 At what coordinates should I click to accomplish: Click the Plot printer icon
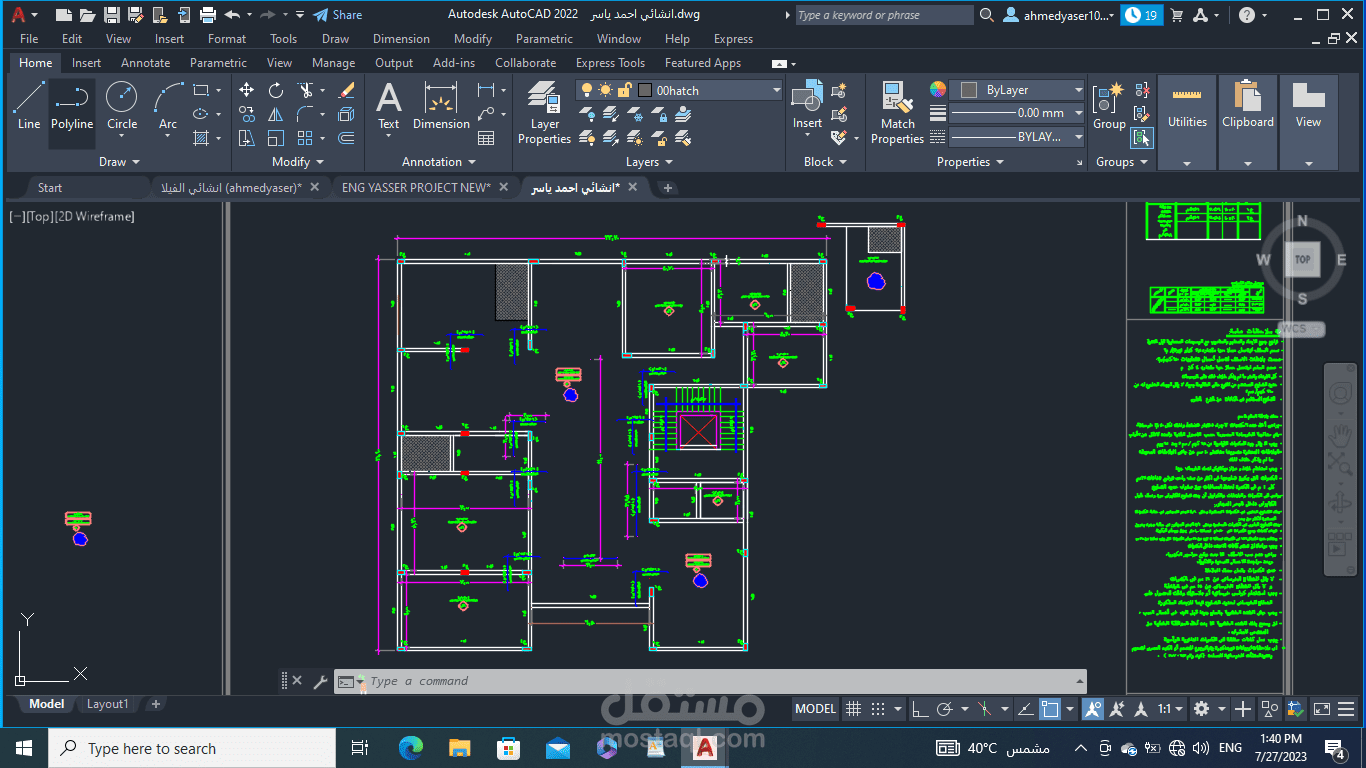[208, 15]
